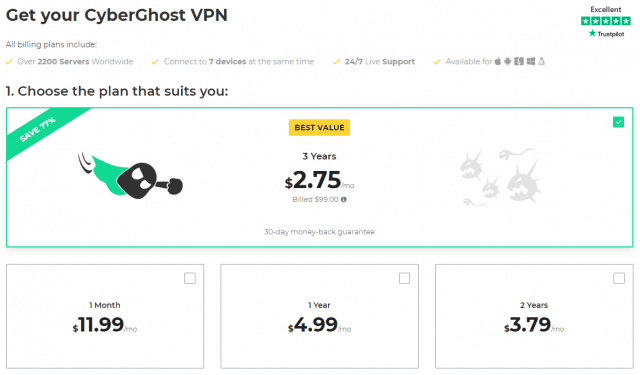The height and width of the screenshot is (375, 640).
Task: Check the 2 Years plan checkbox
Action: point(619,278)
